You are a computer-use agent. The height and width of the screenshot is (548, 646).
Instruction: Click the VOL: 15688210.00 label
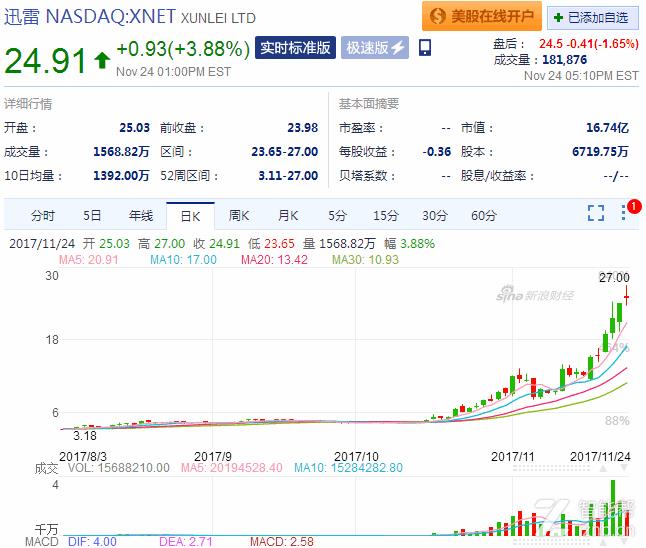click(x=119, y=468)
